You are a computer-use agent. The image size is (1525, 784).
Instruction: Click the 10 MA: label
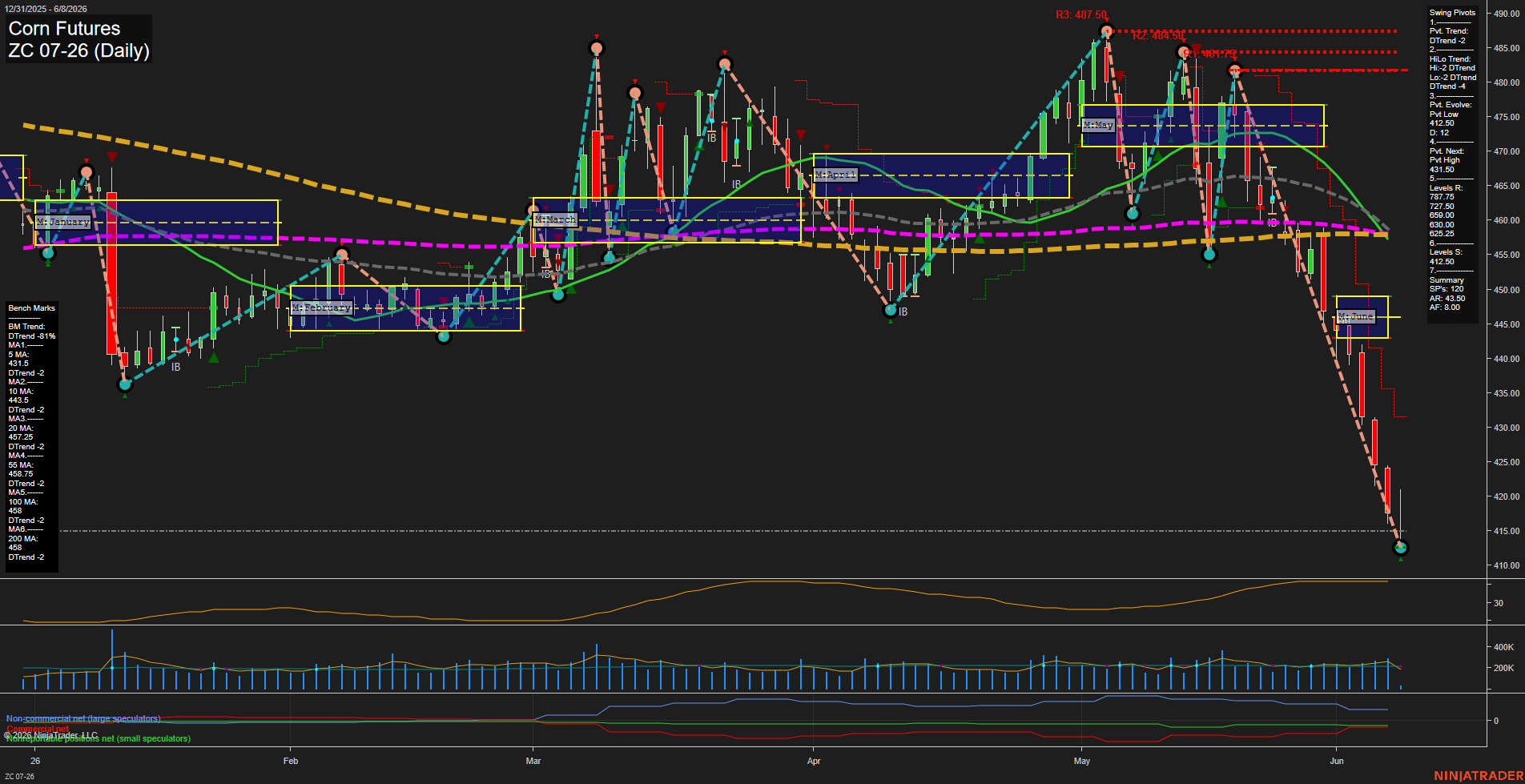[x=21, y=392]
